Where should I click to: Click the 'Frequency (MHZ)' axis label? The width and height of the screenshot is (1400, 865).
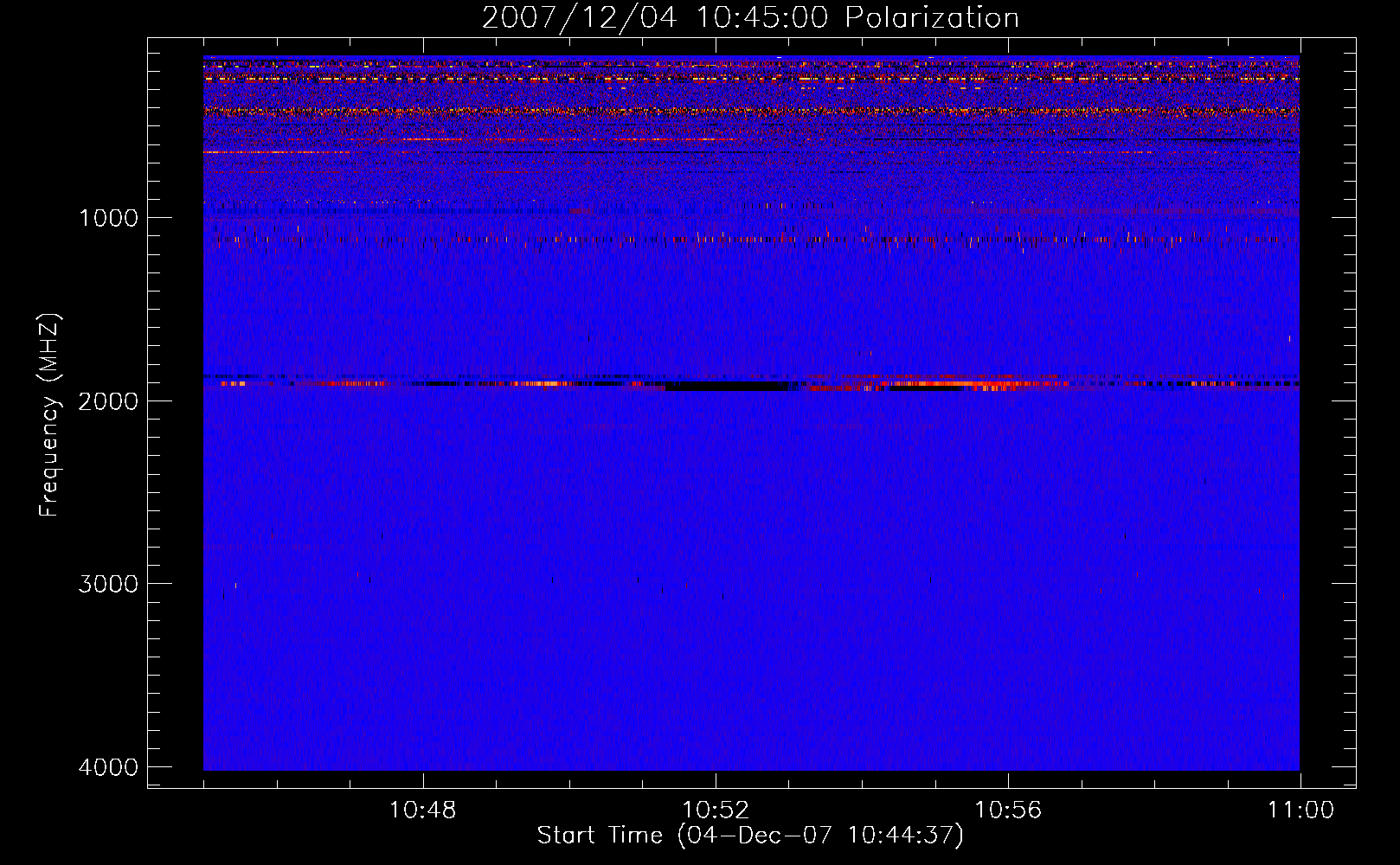click(x=49, y=415)
